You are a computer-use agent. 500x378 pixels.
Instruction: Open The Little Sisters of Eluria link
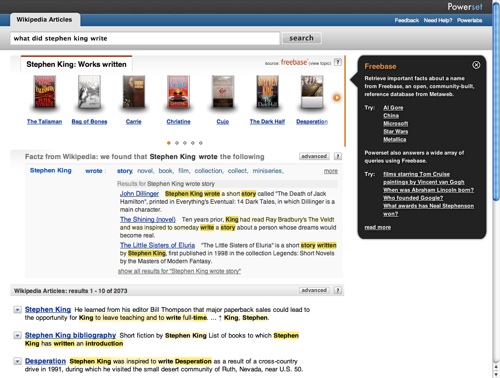157,245
